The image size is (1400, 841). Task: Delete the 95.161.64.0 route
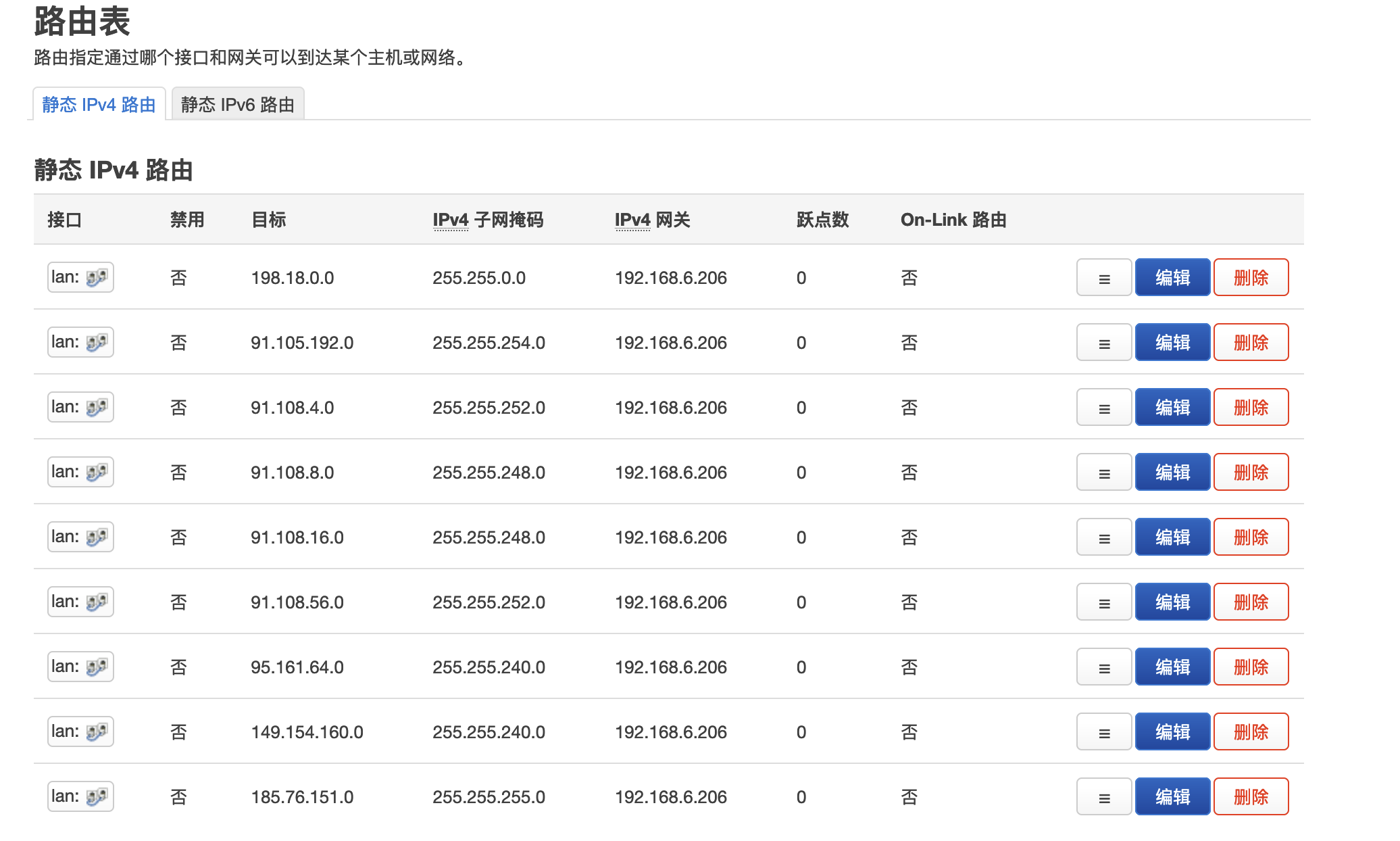click(x=1251, y=667)
